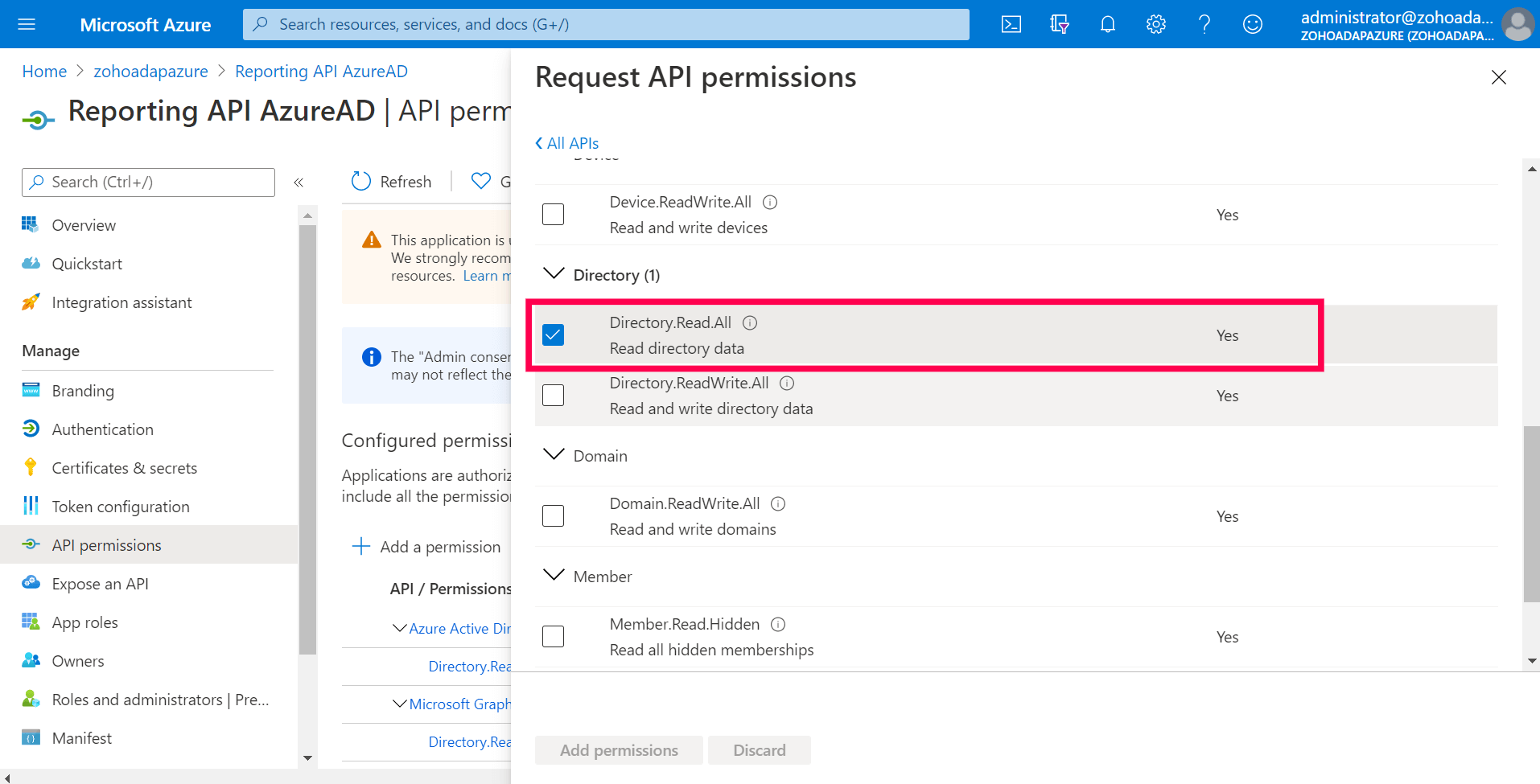Check the Directory.ReadWrite.All checkbox
Image resolution: width=1540 pixels, height=784 pixels.
(554, 396)
